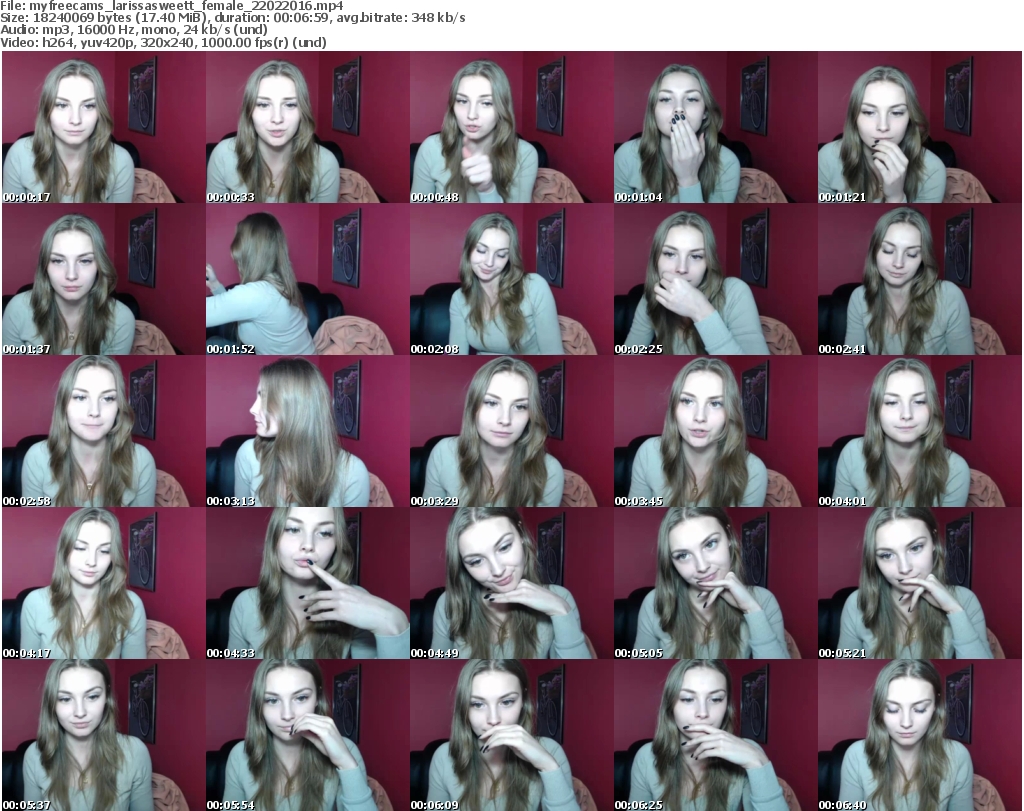1024x811 pixels.
Task: Open the frame at 00:01:37
Action: pos(104,279)
